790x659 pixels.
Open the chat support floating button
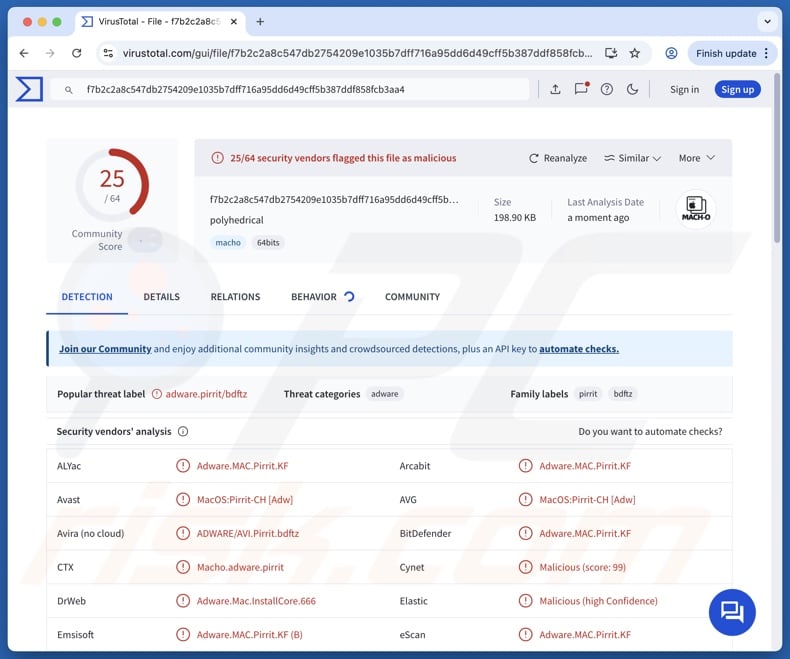click(732, 612)
